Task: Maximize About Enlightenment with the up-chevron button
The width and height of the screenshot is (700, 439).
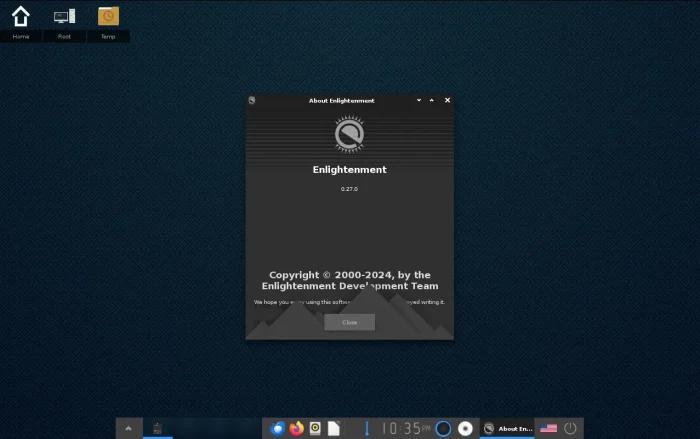Action: (432, 100)
